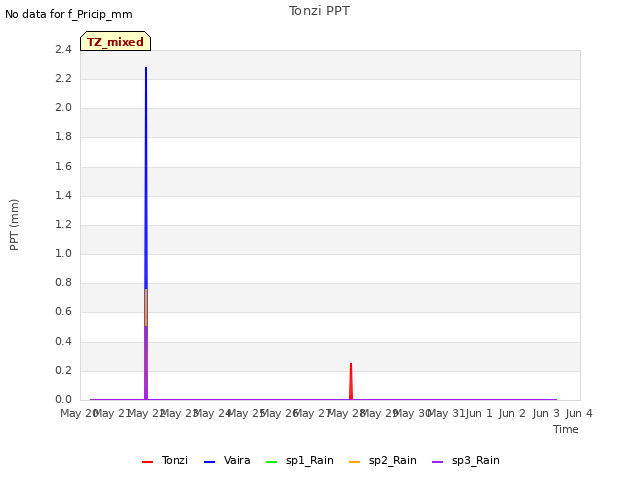Click the Jun 1 x-axis tick label
The width and height of the screenshot is (640, 480).
[479, 413]
